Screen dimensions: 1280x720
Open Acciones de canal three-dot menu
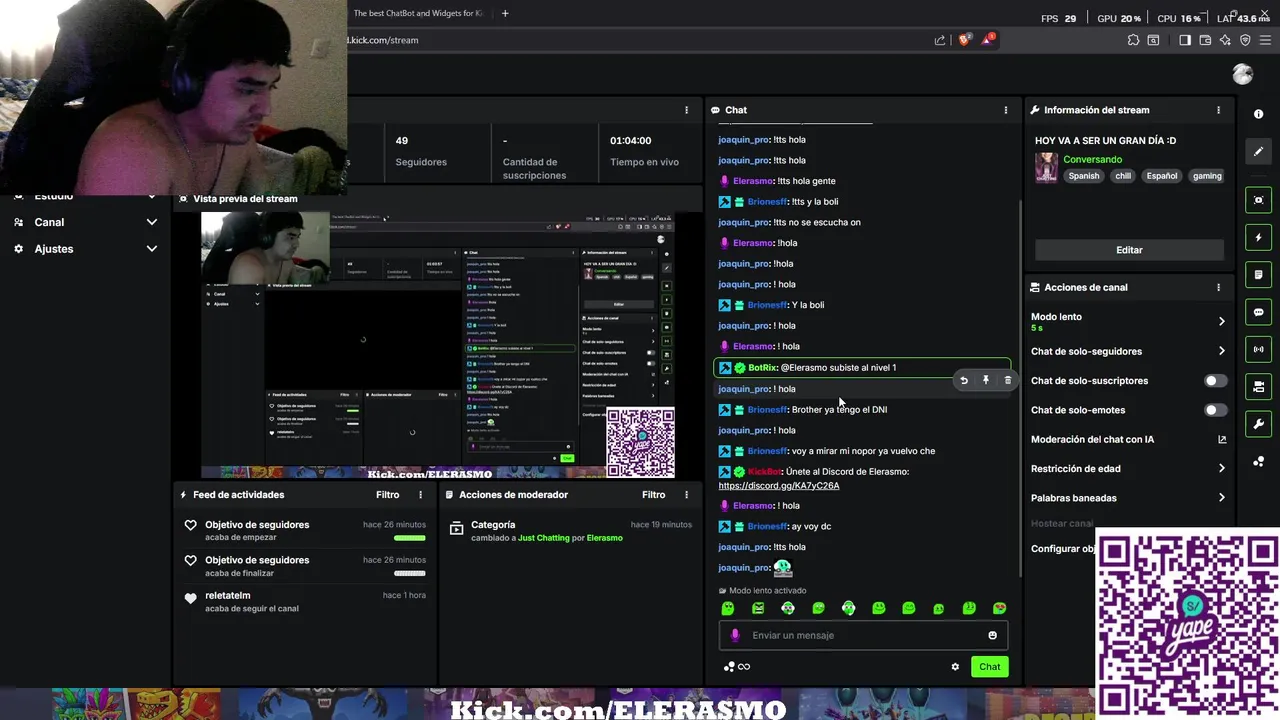(x=1218, y=287)
